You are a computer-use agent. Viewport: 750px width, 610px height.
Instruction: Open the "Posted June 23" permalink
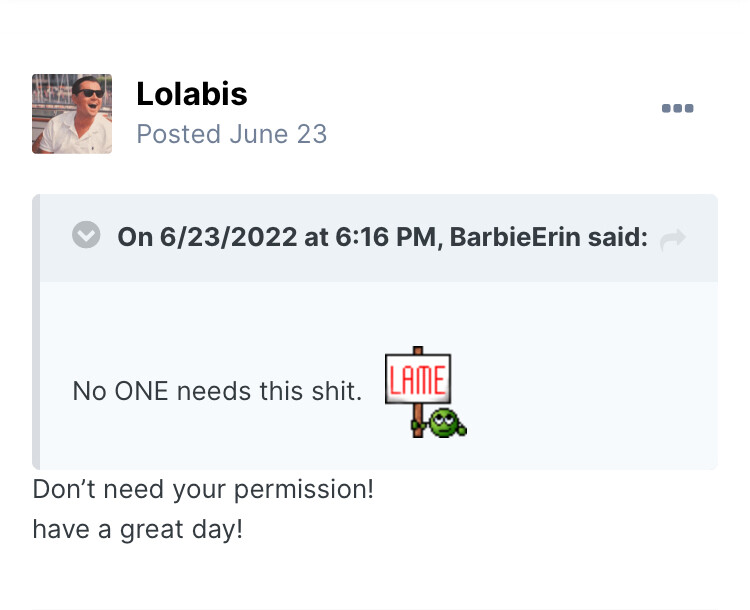click(x=231, y=134)
